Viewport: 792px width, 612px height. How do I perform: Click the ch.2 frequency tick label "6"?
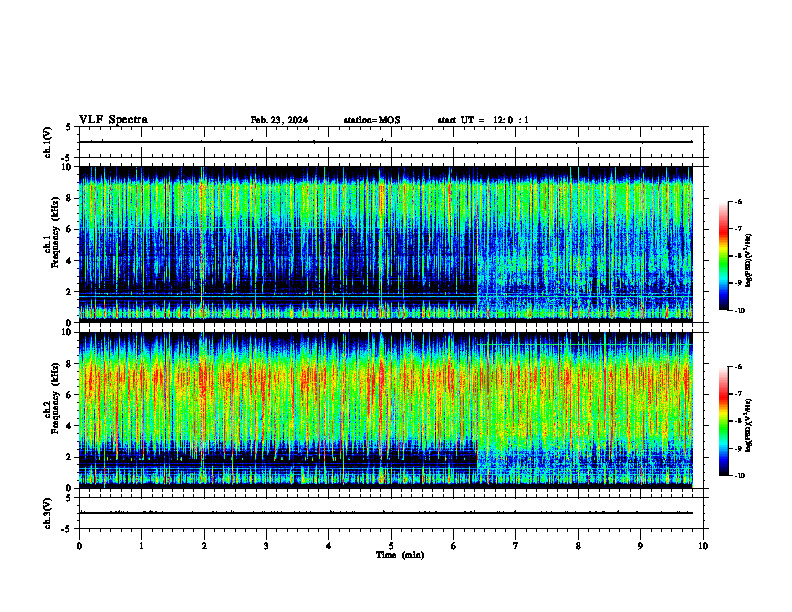tap(69, 395)
